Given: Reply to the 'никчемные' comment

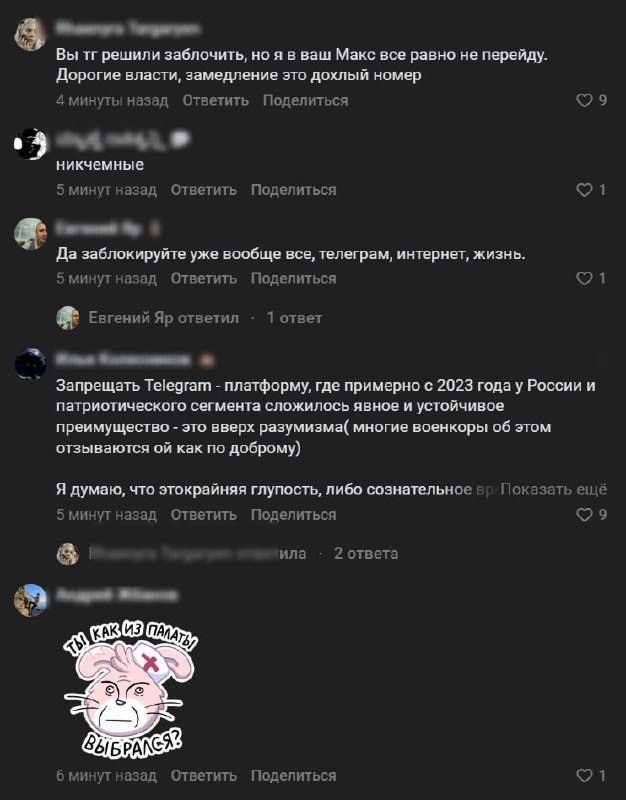Looking at the screenshot, I should coord(204,190).
